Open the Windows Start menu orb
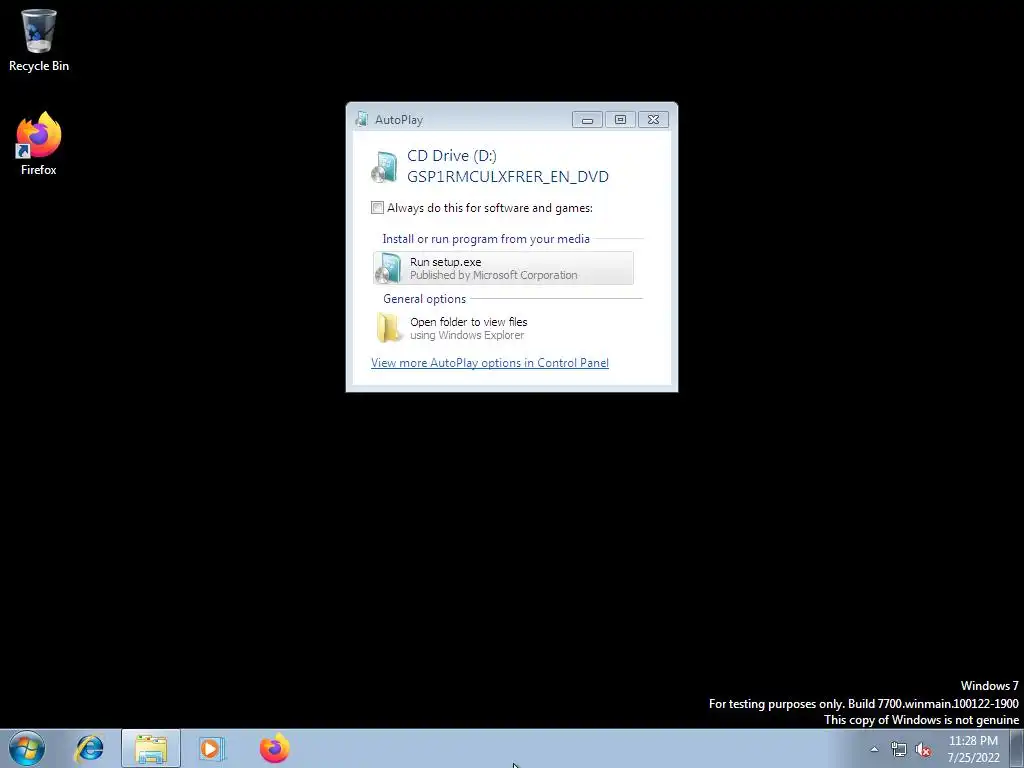The height and width of the screenshot is (768, 1024). click(x=27, y=748)
